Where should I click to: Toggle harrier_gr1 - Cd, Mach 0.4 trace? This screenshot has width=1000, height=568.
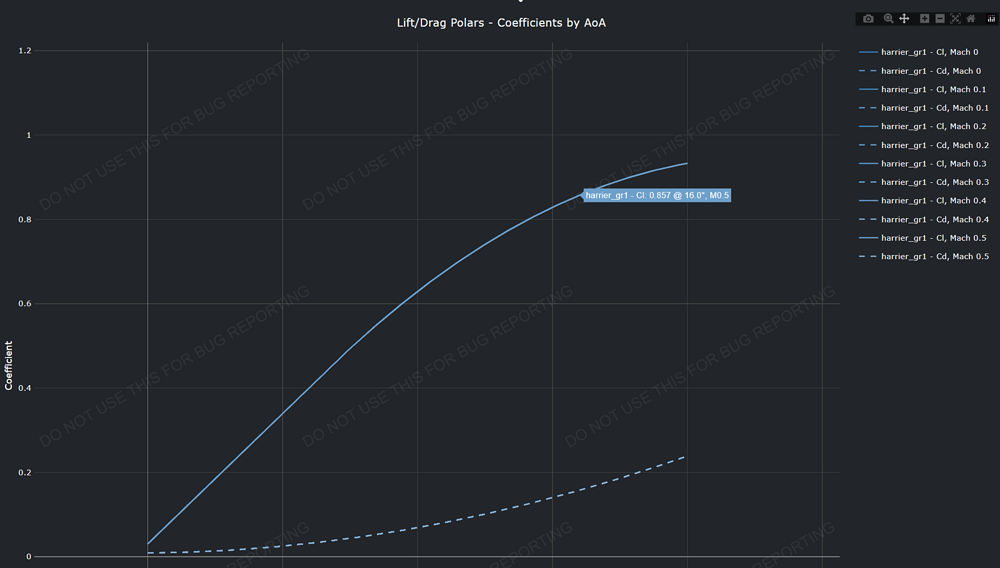923,219
